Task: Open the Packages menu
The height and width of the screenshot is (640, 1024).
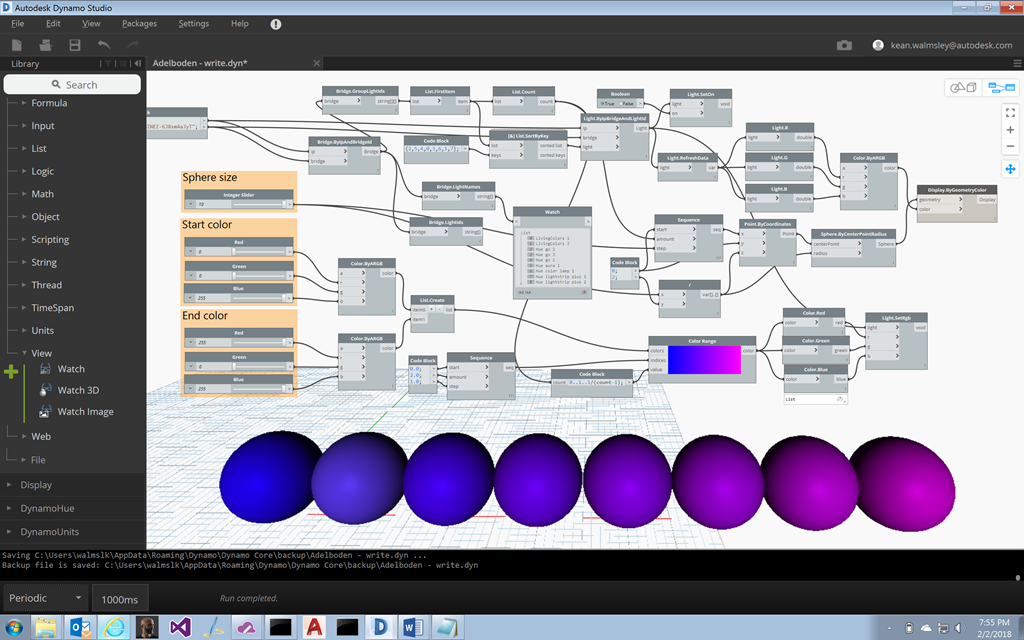Action: (x=139, y=23)
